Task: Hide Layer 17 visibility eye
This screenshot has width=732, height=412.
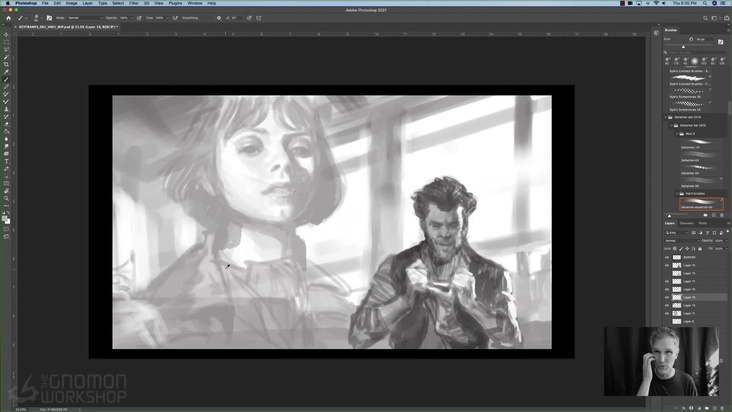Action: pyautogui.click(x=667, y=281)
